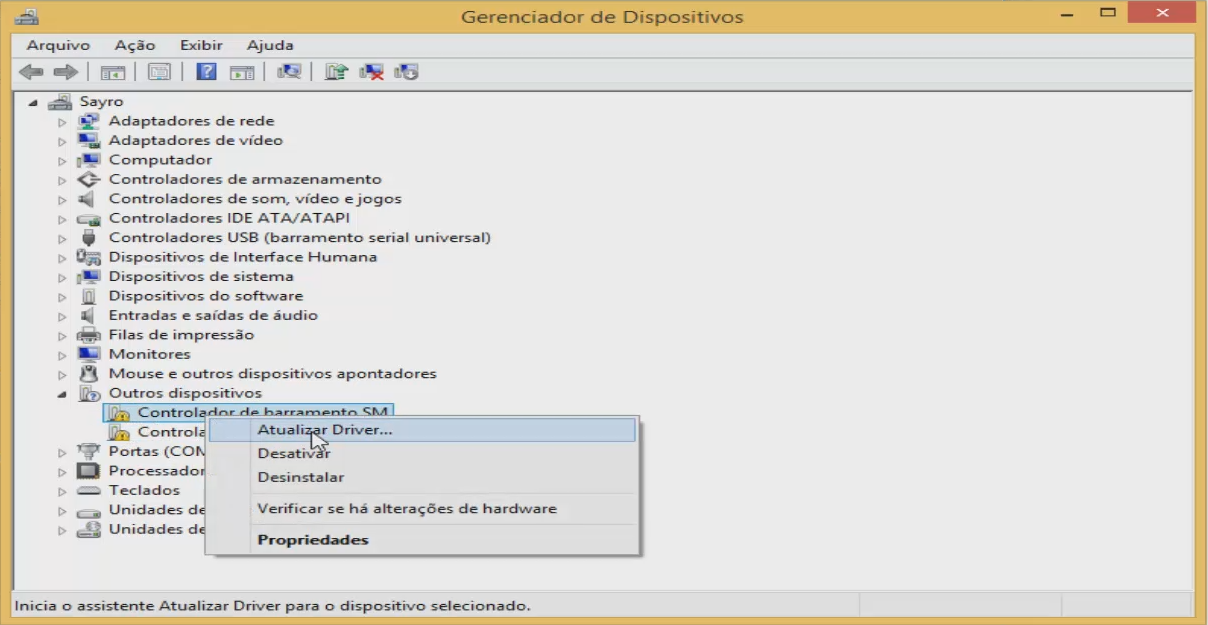Click the Back arrow in the toolbar

pyautogui.click(x=31, y=72)
